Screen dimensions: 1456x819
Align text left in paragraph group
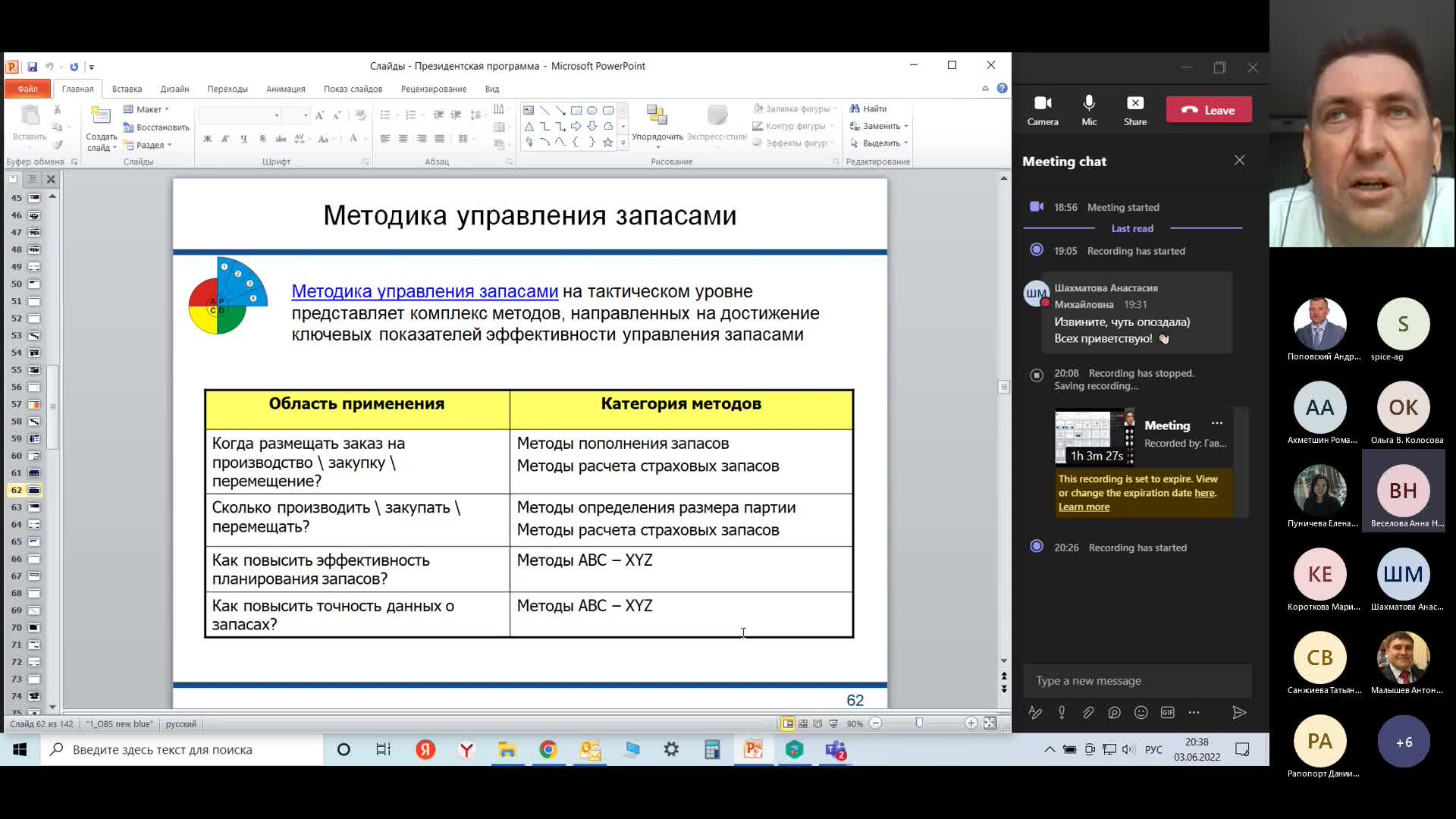pos(385,139)
